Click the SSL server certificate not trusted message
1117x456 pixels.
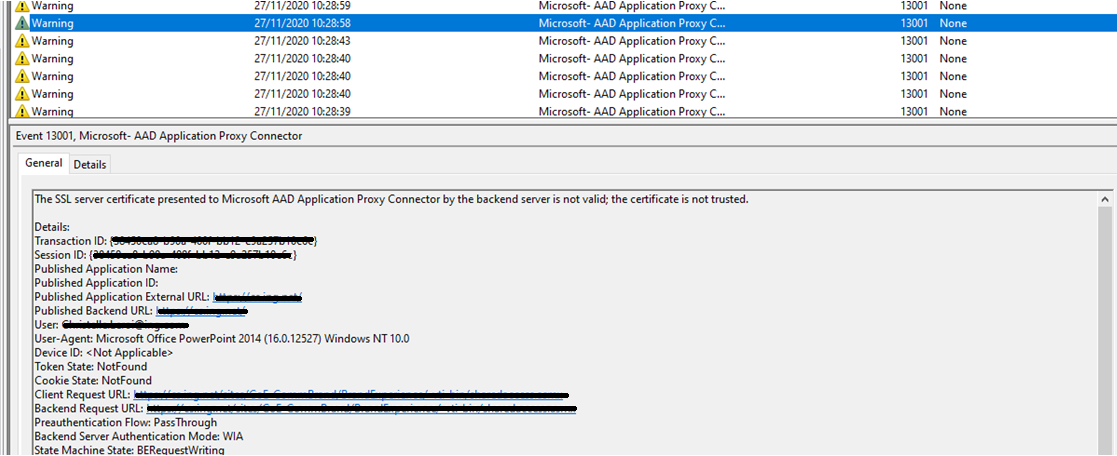click(x=391, y=200)
